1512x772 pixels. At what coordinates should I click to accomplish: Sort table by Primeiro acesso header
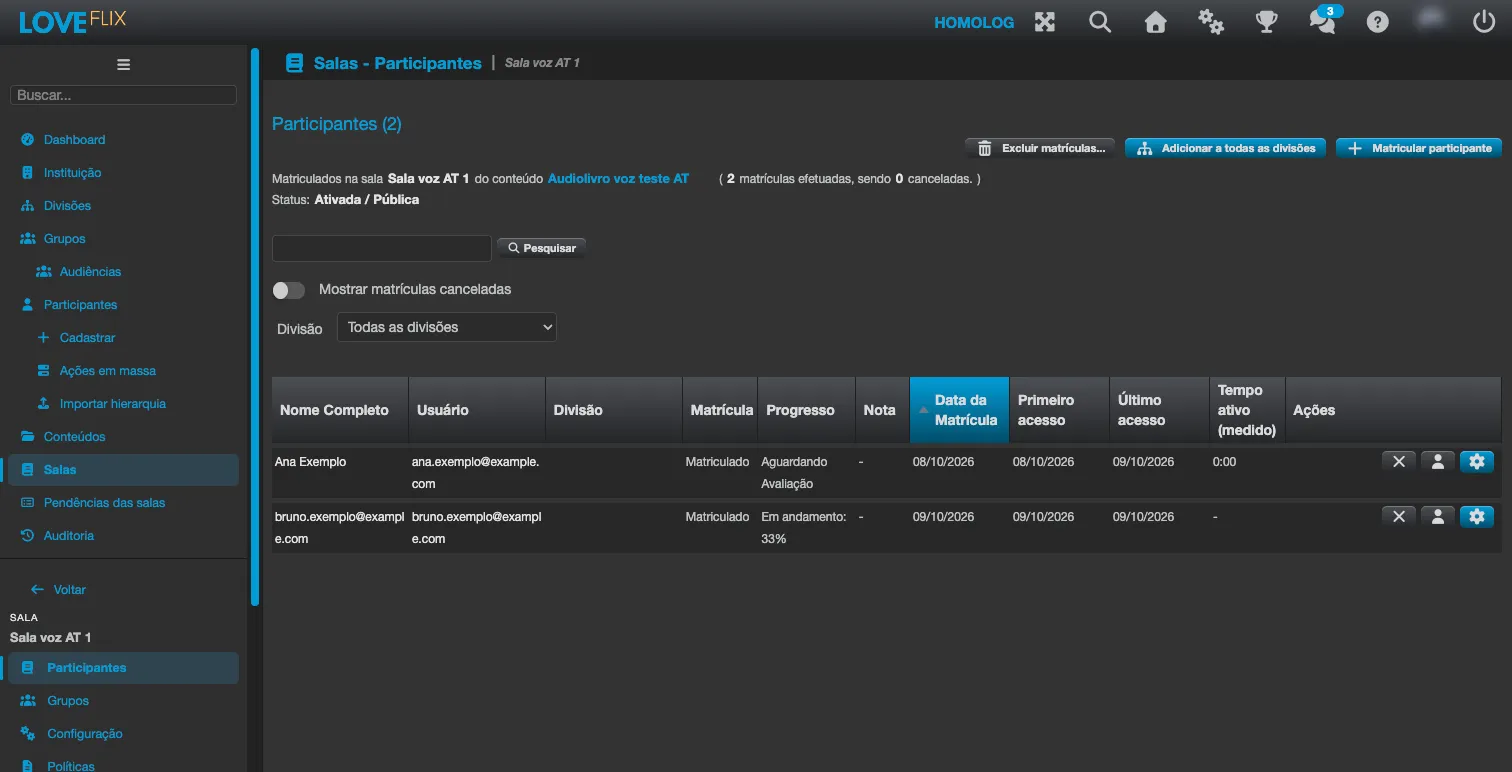click(1059, 410)
